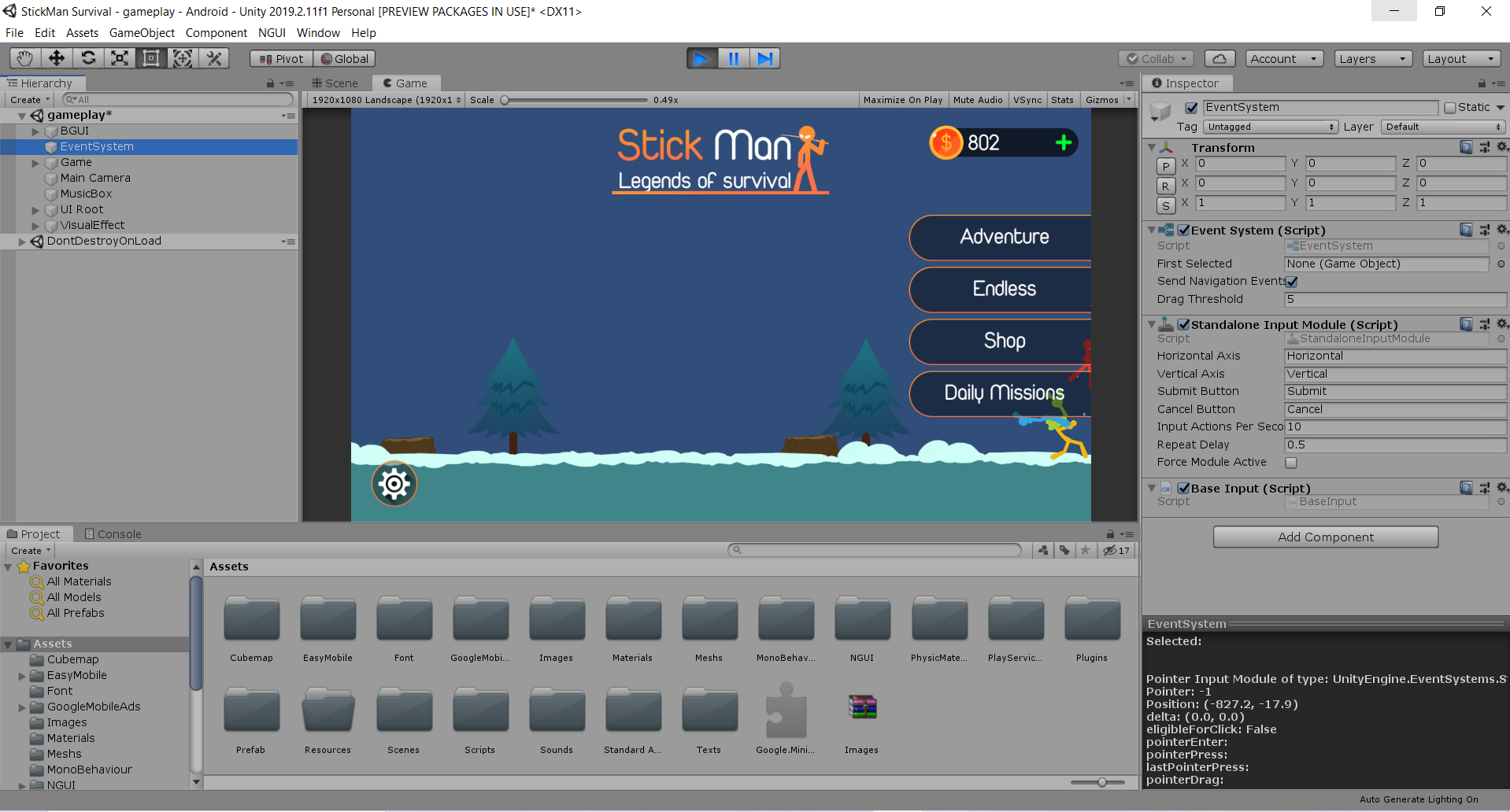This screenshot has height=812, width=1510.
Task: Select the Rect Transform tool
Action: click(151, 58)
